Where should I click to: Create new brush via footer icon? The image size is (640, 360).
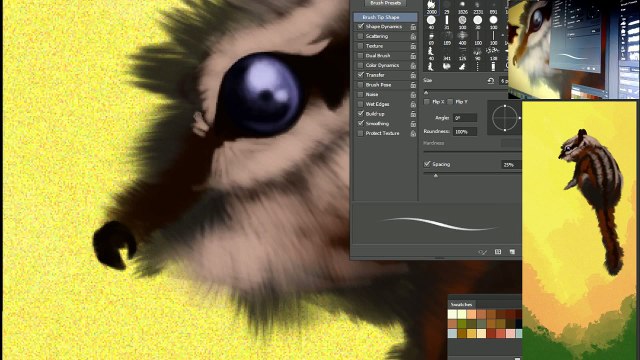point(512,252)
